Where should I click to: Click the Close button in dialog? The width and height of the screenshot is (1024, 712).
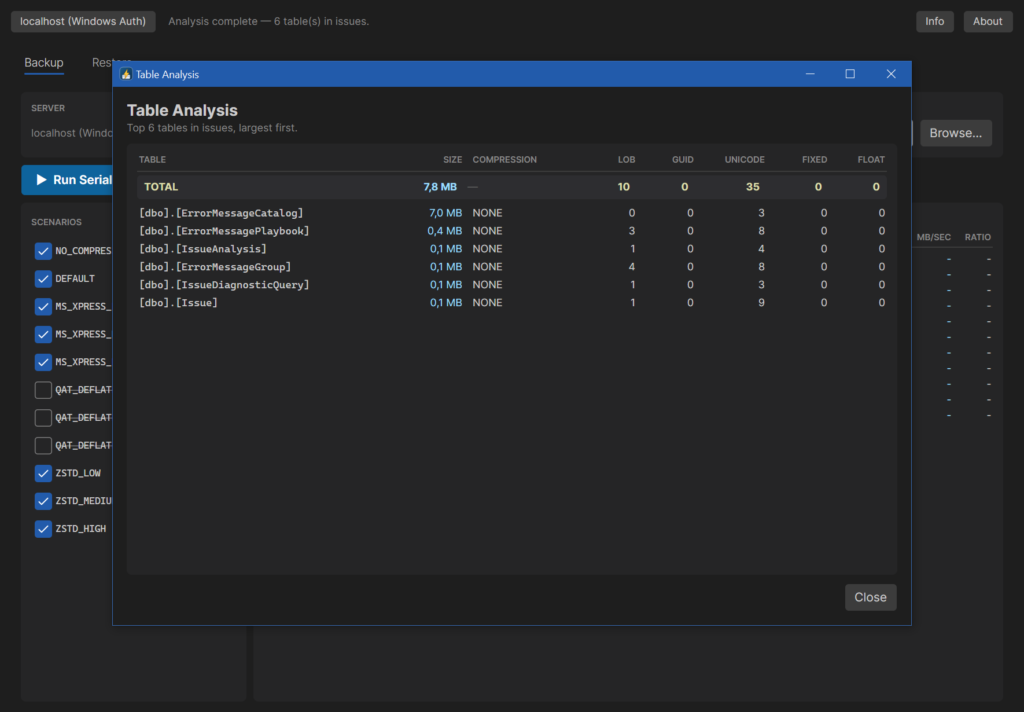(x=870, y=597)
